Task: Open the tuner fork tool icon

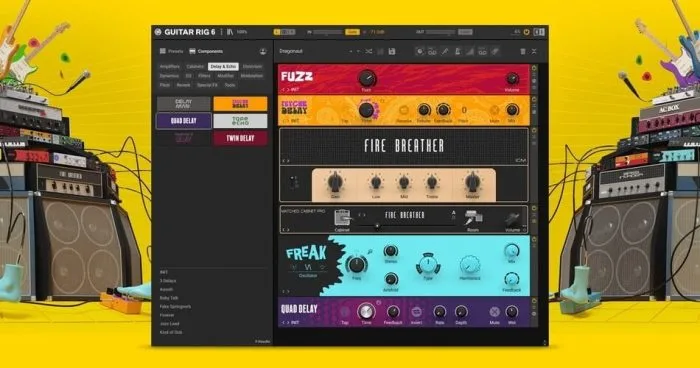Action: tap(445, 52)
